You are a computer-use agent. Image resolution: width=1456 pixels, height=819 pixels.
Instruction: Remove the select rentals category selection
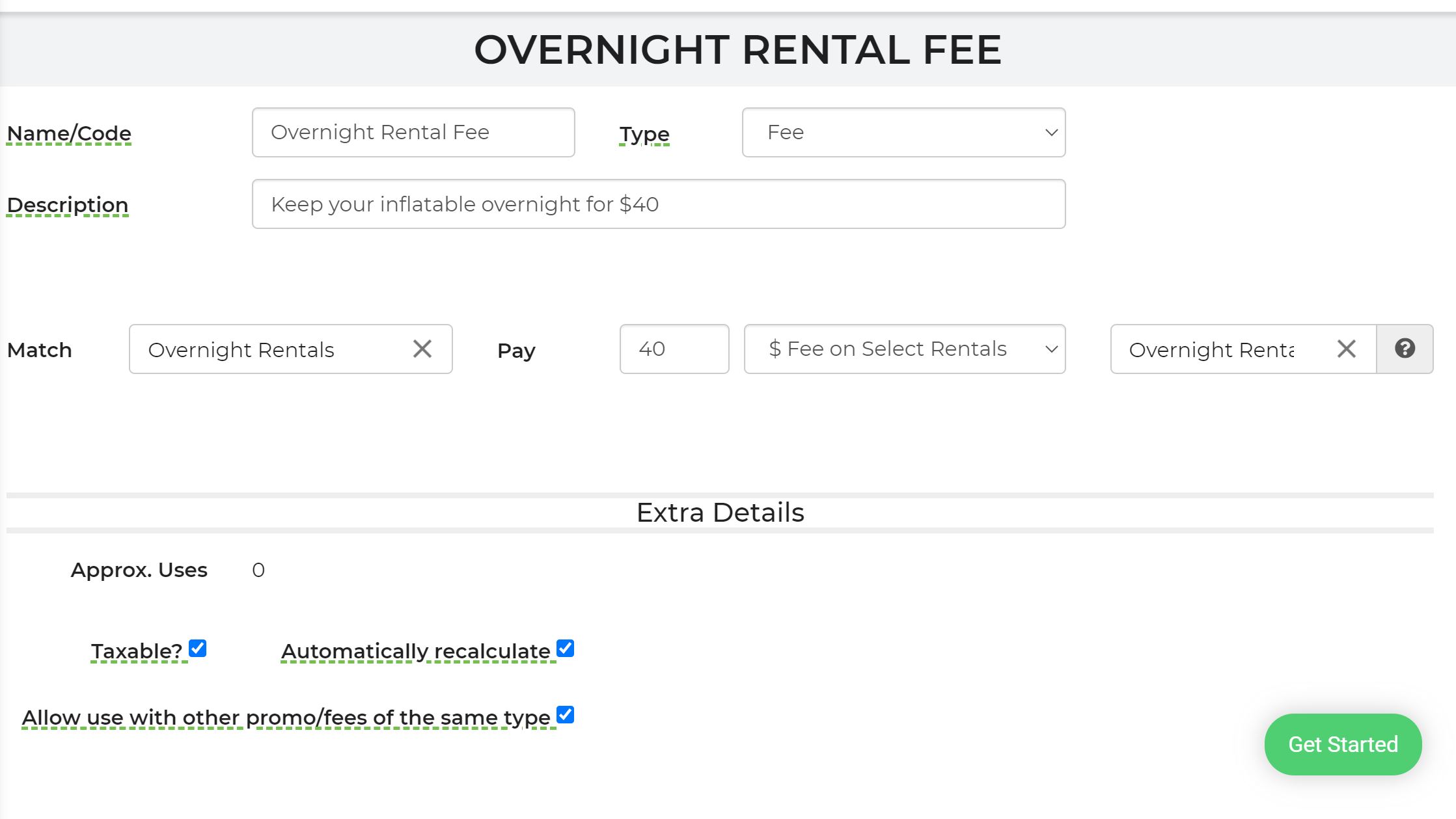click(x=1346, y=349)
